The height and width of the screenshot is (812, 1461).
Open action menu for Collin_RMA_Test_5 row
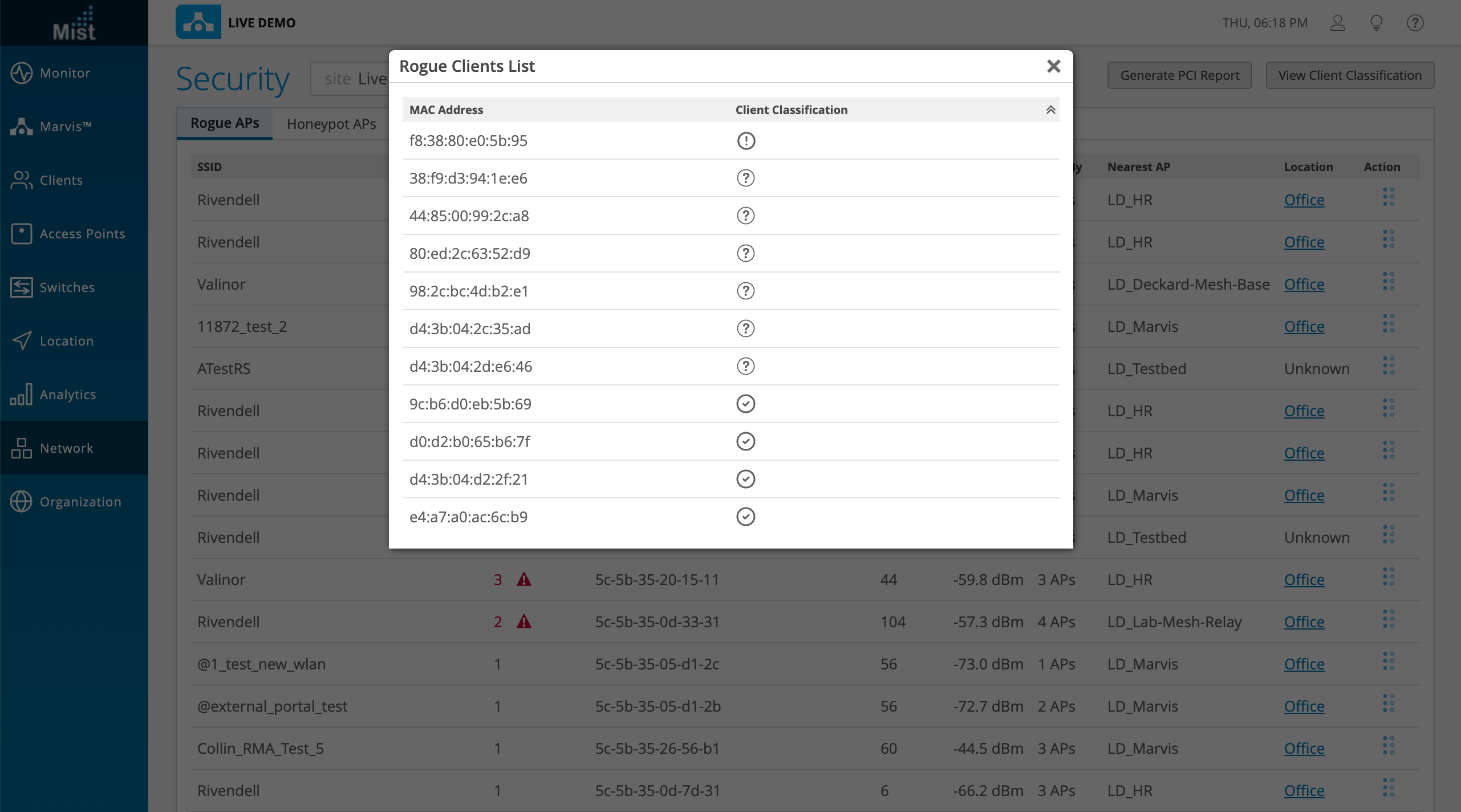click(1388, 746)
